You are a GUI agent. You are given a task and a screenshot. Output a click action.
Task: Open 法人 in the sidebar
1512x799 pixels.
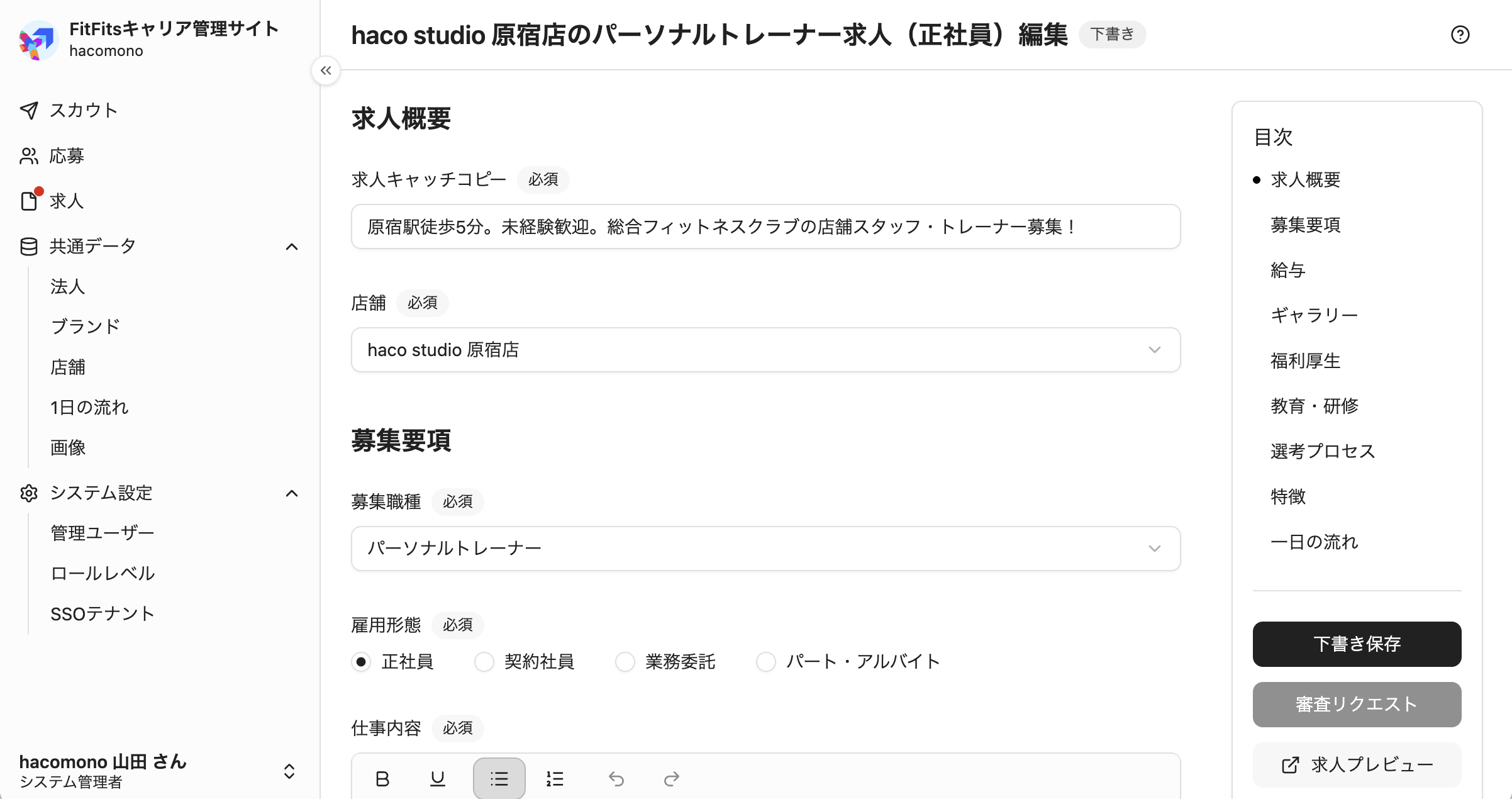pyautogui.click(x=68, y=287)
